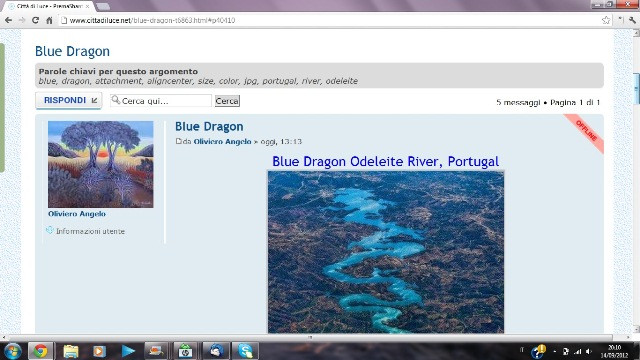Viewport: 640px width, 360px height.
Task: Expand Informazioni utente section
Action: (x=90, y=231)
